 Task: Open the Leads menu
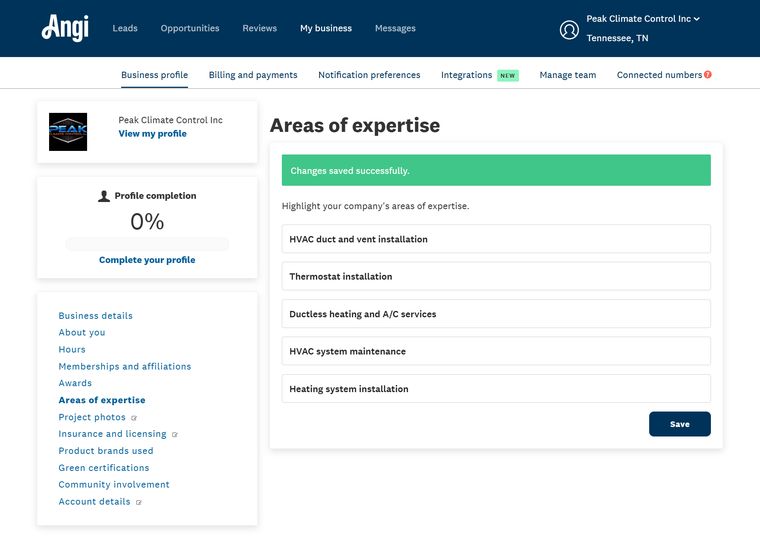(125, 28)
